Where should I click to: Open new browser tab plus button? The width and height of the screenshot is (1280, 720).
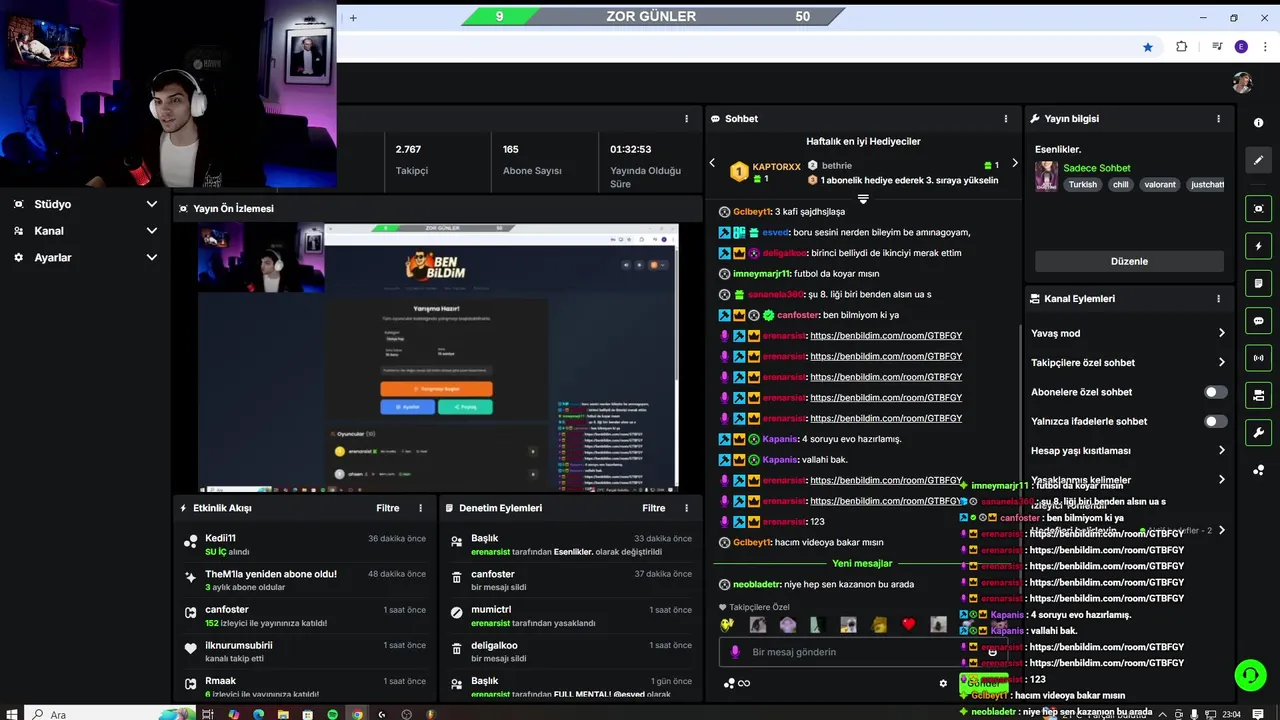353,17
